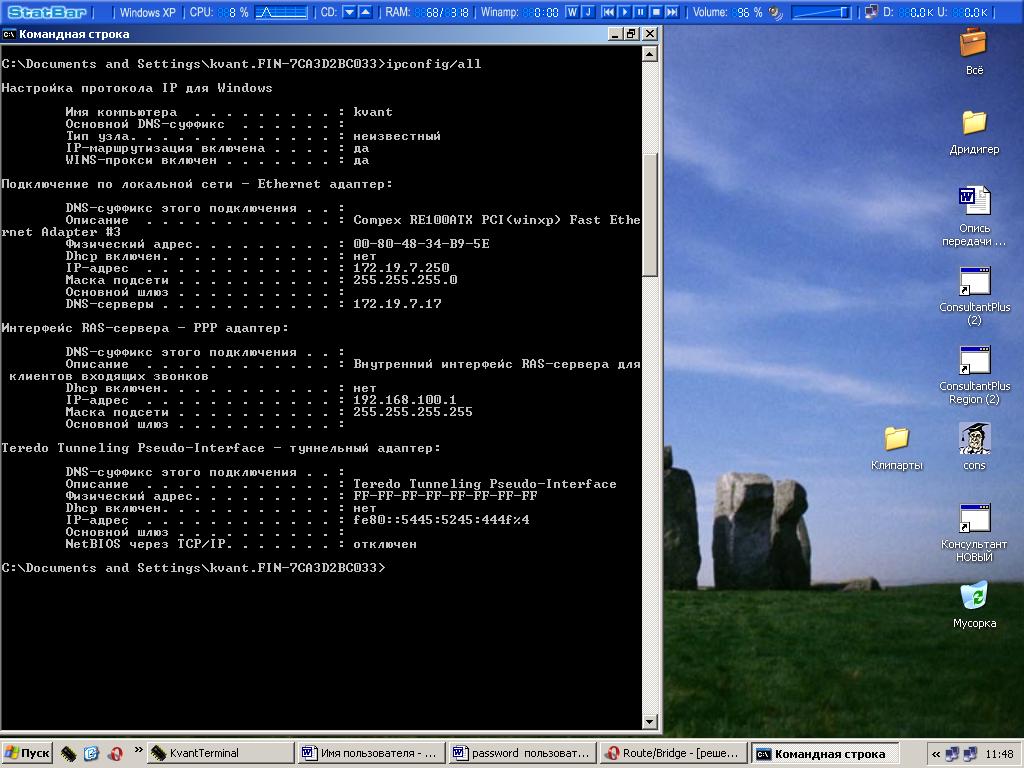Skip to the previous Winamp track
The height and width of the screenshot is (768, 1024).
coord(609,12)
